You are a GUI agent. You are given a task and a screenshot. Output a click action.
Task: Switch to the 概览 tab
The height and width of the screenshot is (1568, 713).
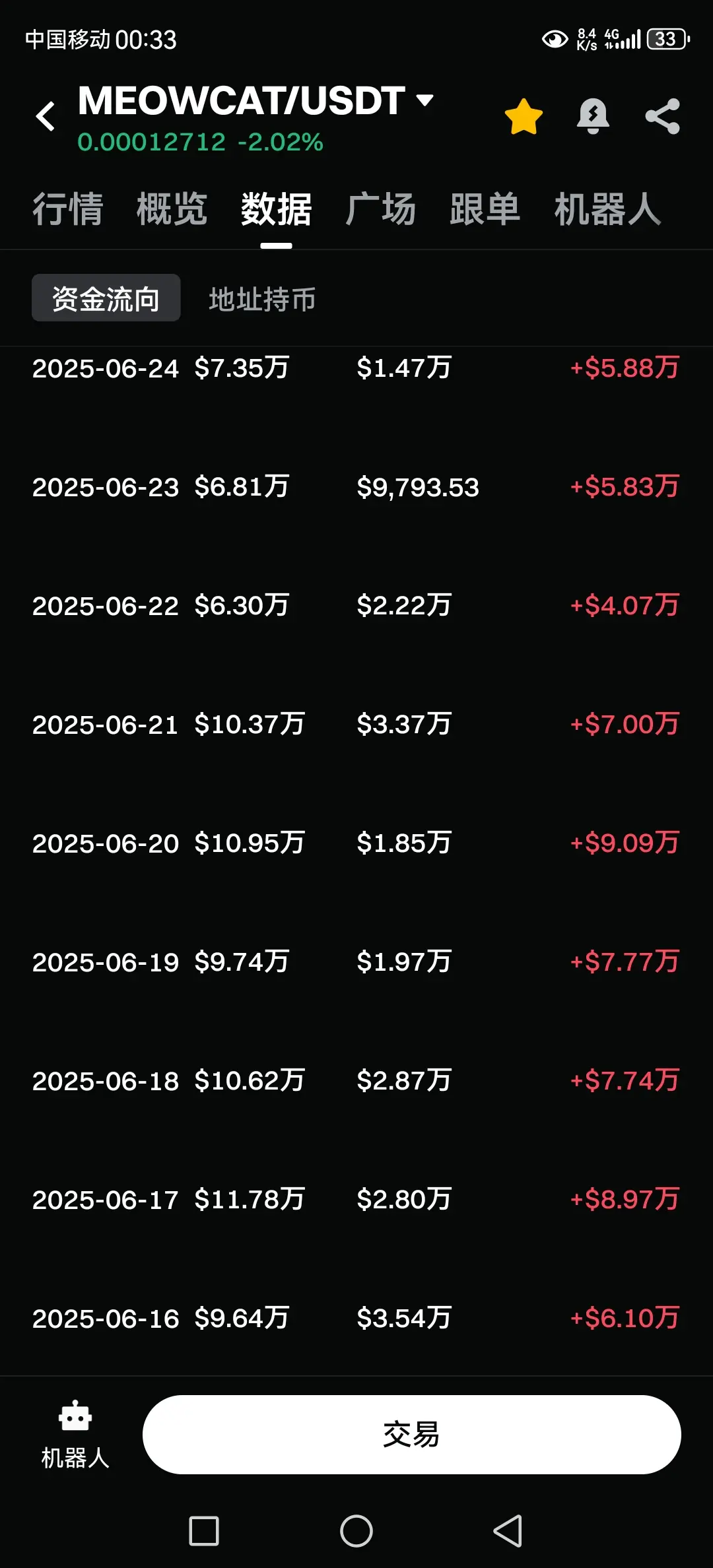[x=172, y=209]
